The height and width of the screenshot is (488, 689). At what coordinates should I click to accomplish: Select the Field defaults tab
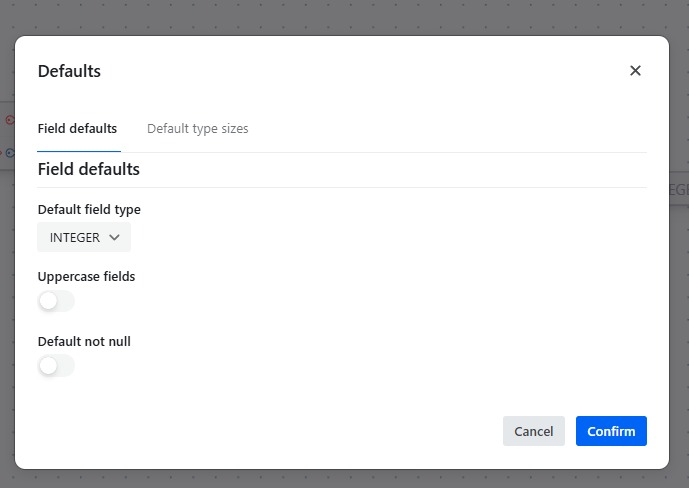77,129
